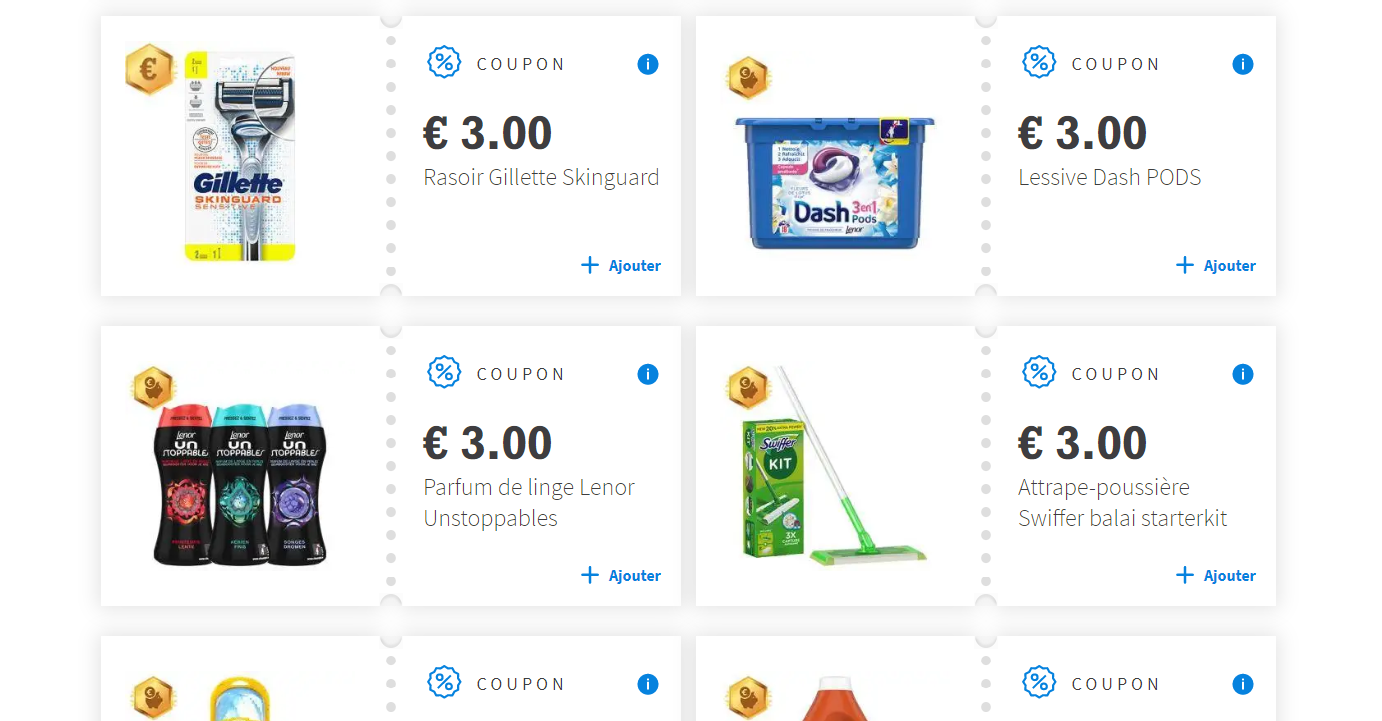
Task: Click percent coupon icon on Swiffer card
Action: pos(1039,372)
